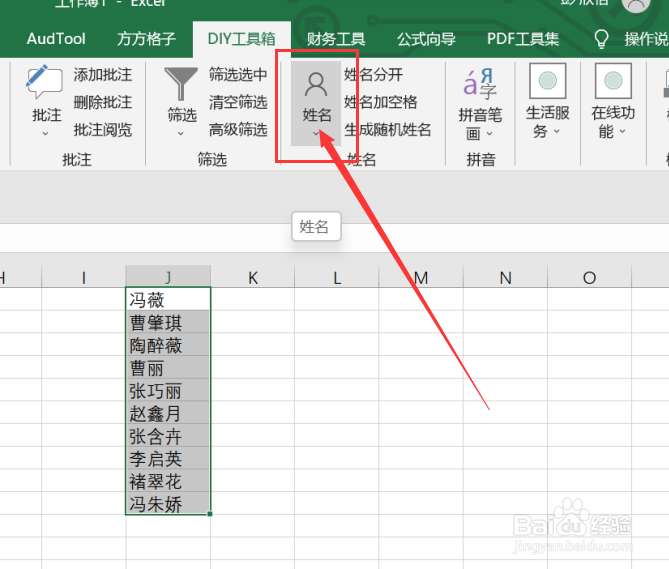Image resolution: width=669 pixels, height=569 pixels.
Task: Expand the 筛选 dropdown arrow
Action: tap(181, 134)
